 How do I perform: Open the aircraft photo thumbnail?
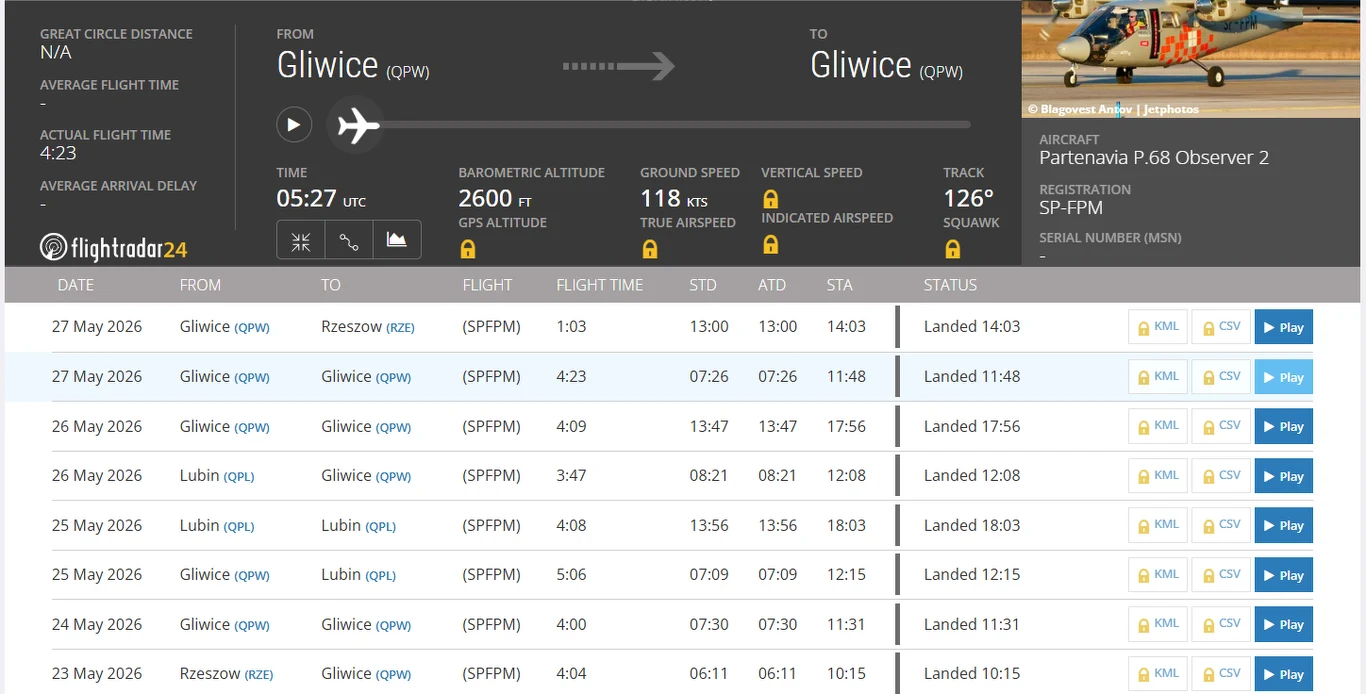(1191, 59)
